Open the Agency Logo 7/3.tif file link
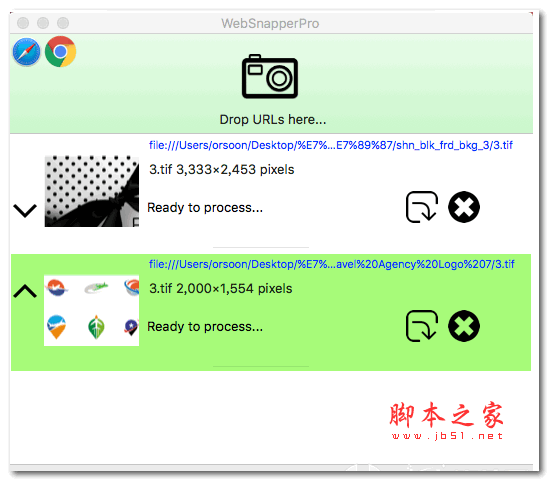550x482 pixels. point(331,264)
